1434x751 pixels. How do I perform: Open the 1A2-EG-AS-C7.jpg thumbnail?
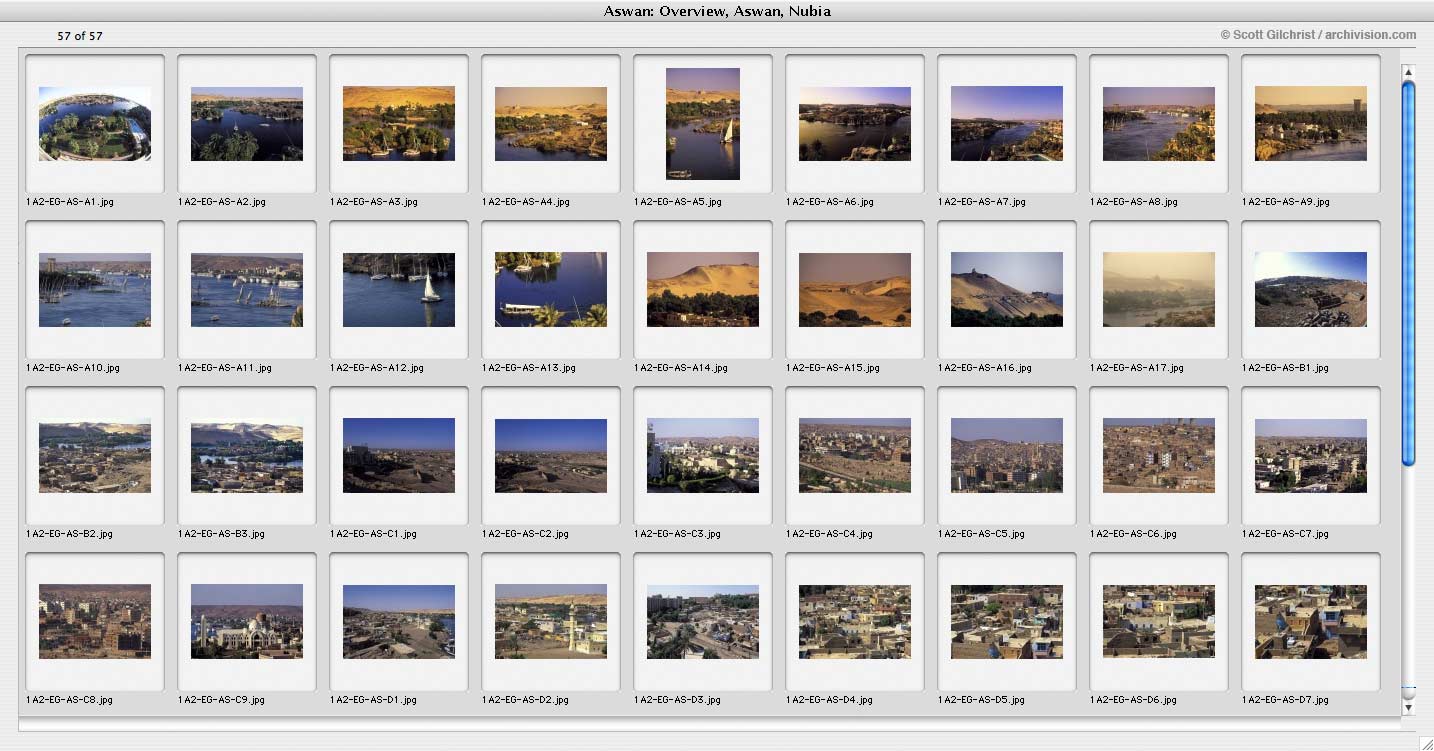click(1311, 456)
